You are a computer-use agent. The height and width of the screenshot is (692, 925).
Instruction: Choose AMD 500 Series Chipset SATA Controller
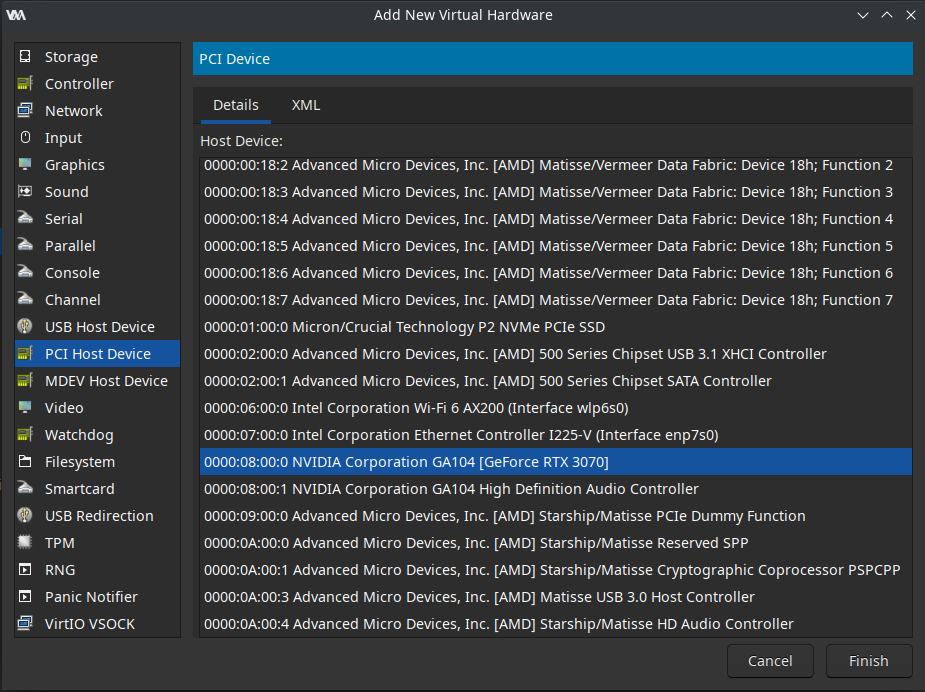[x=487, y=381]
